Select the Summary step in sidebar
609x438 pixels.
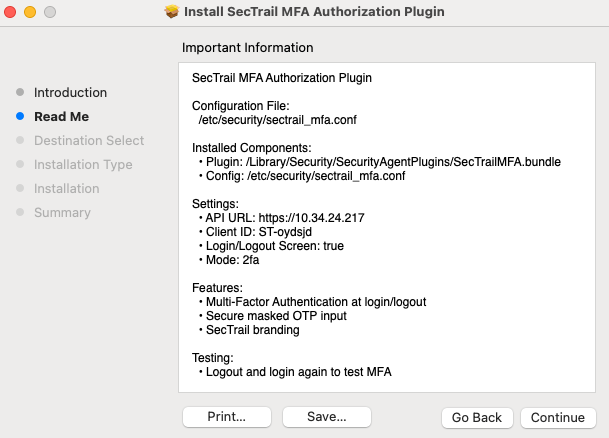(62, 212)
